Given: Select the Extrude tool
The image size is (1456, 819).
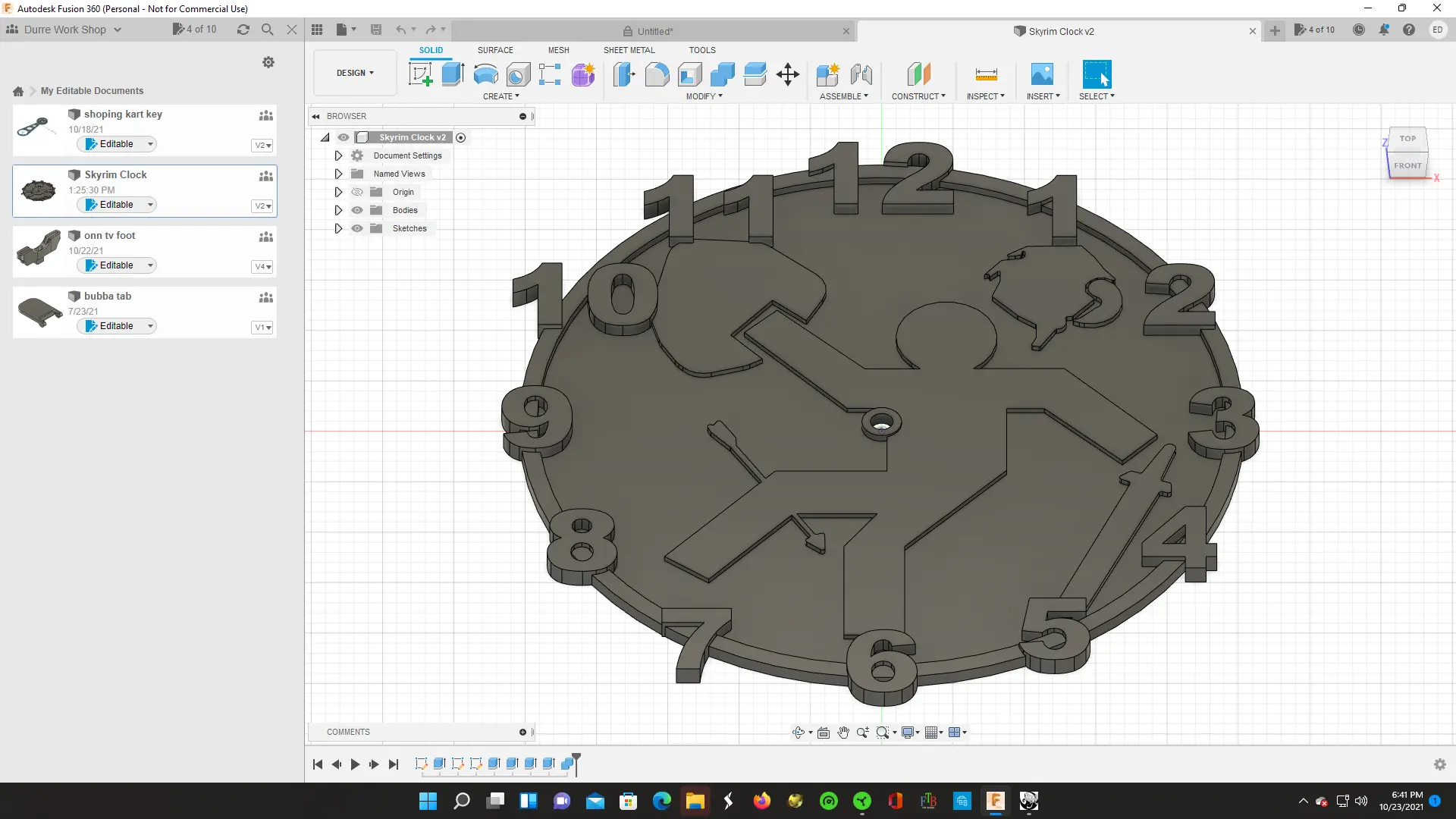Looking at the screenshot, I should [453, 74].
